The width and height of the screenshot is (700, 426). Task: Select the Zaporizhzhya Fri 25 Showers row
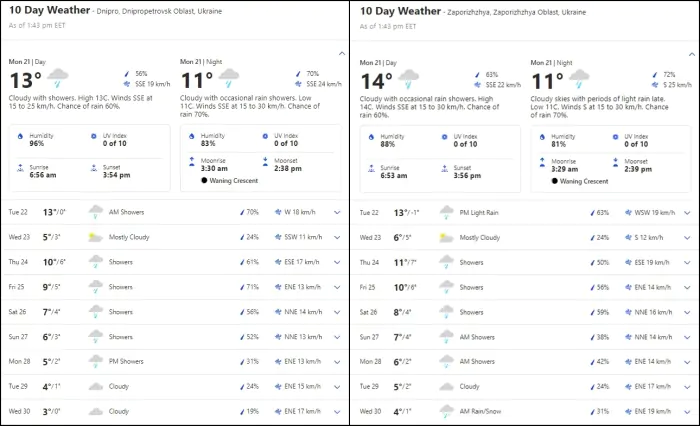coord(520,287)
